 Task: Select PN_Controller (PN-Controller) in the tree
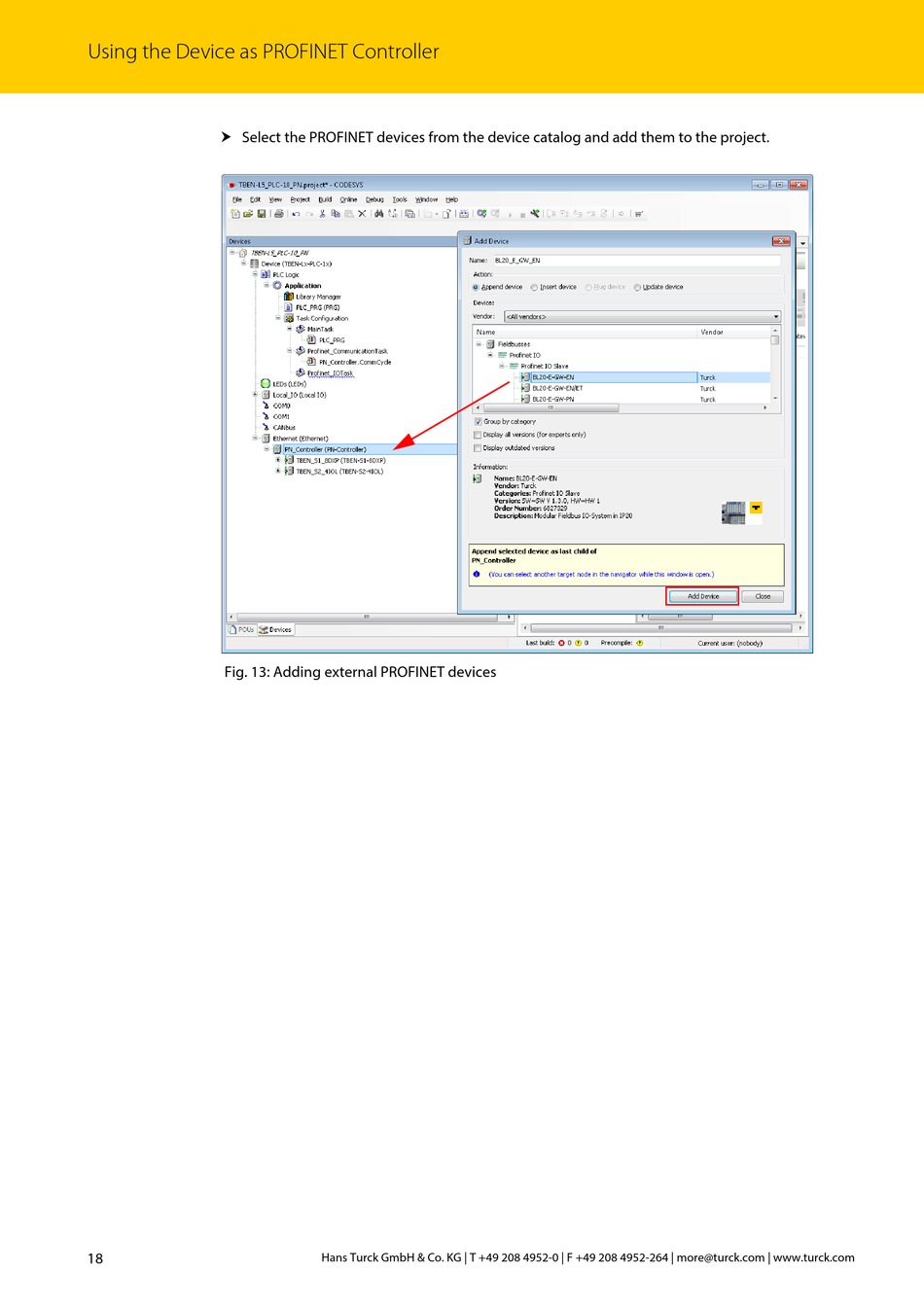pyautogui.click(x=325, y=449)
